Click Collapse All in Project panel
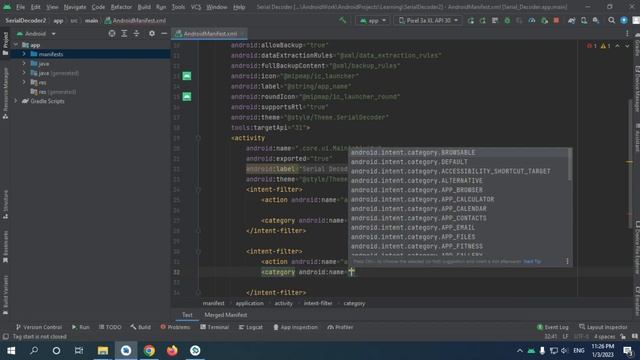The width and height of the screenshot is (640, 360). 136,33
